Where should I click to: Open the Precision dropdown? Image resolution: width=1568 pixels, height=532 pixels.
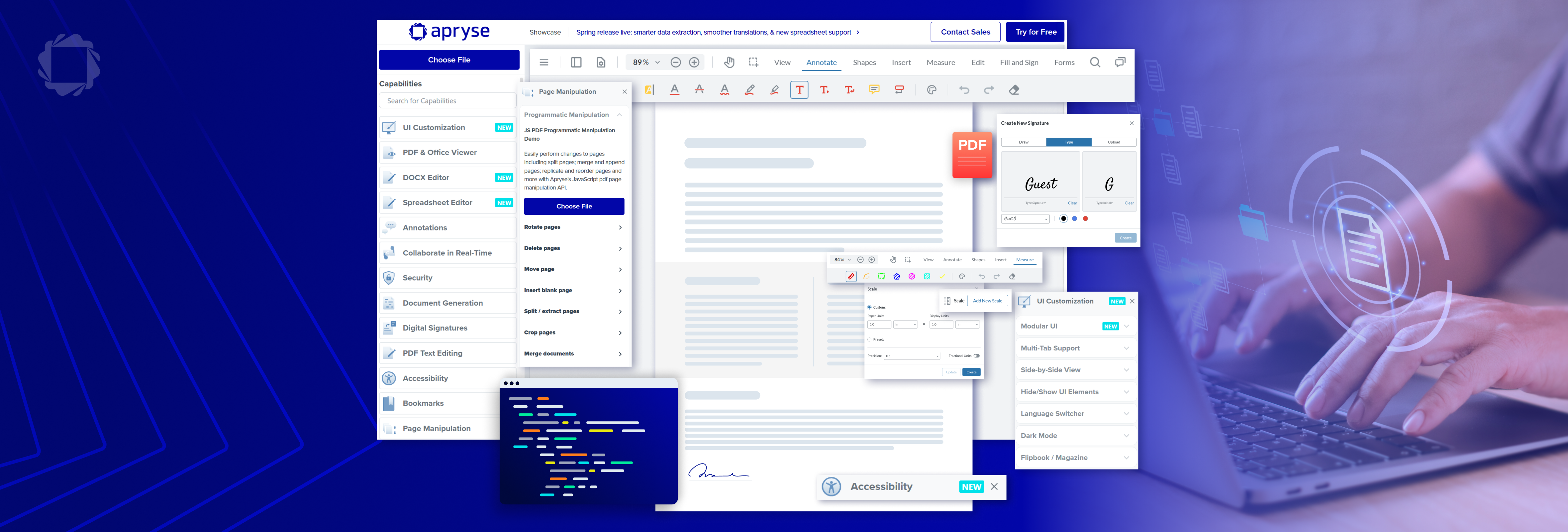[x=912, y=356]
